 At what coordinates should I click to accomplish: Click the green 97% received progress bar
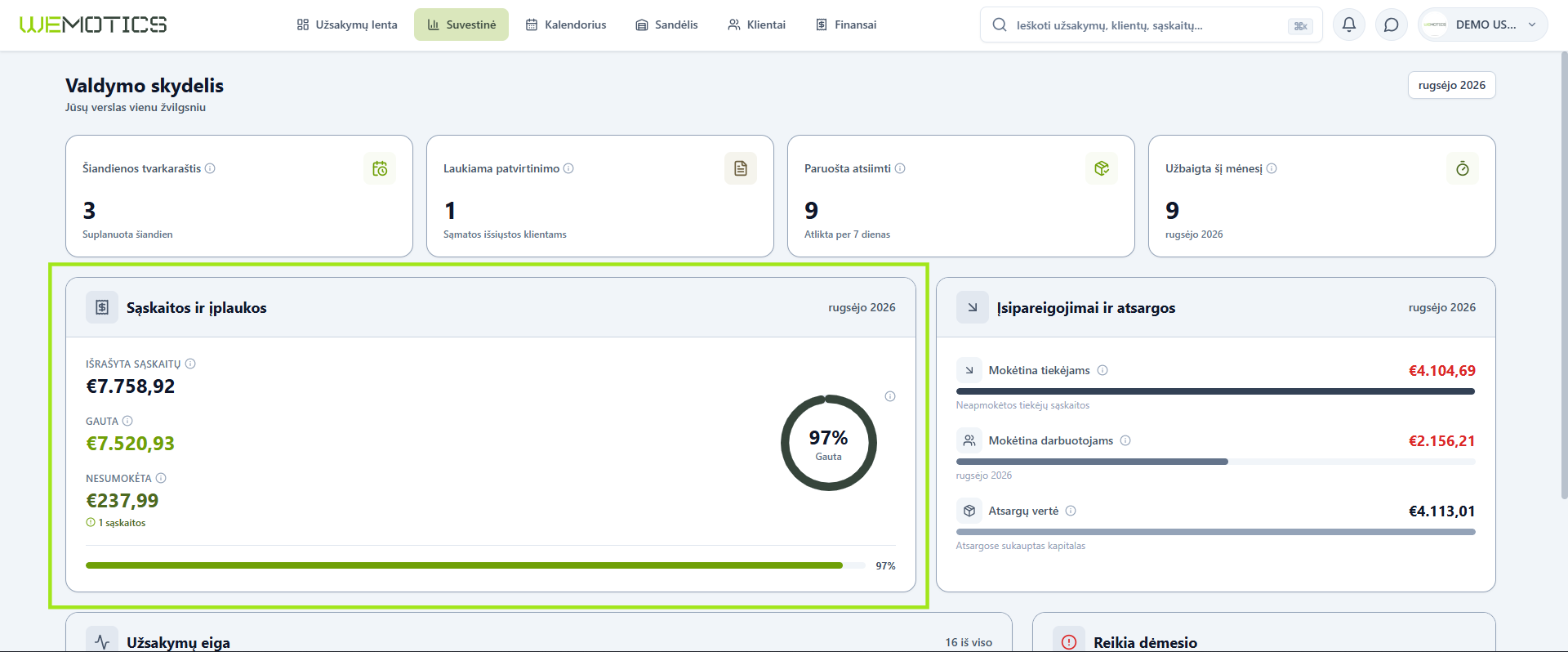tap(475, 565)
